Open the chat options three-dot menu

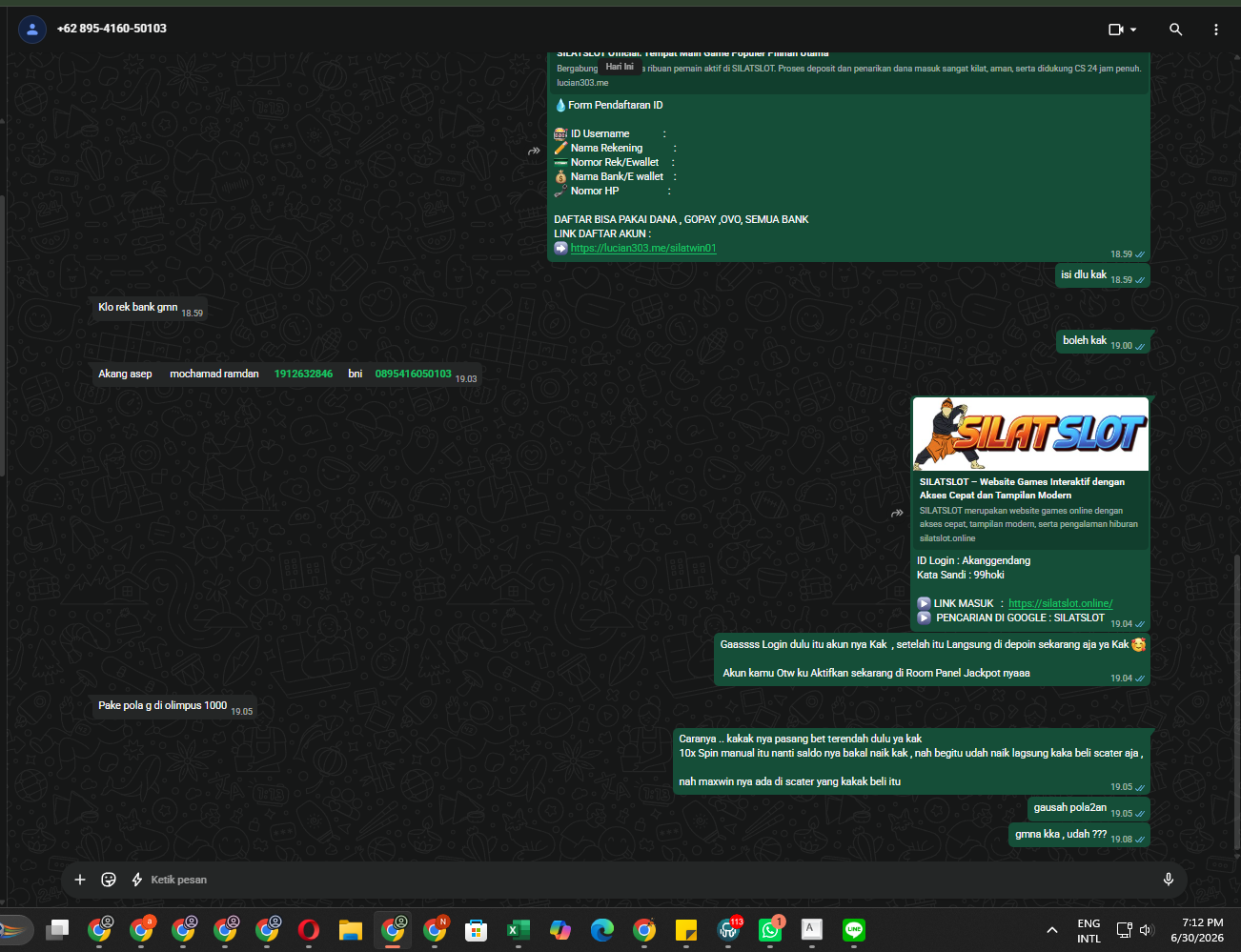[x=1216, y=30]
